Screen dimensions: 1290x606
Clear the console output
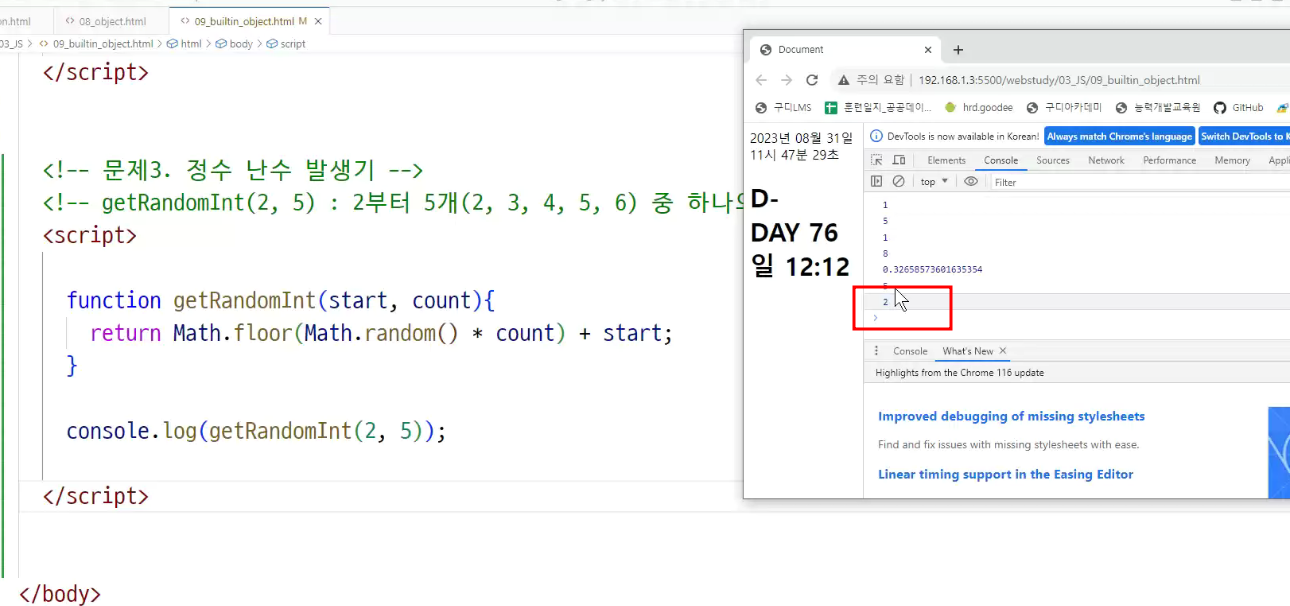click(898, 182)
